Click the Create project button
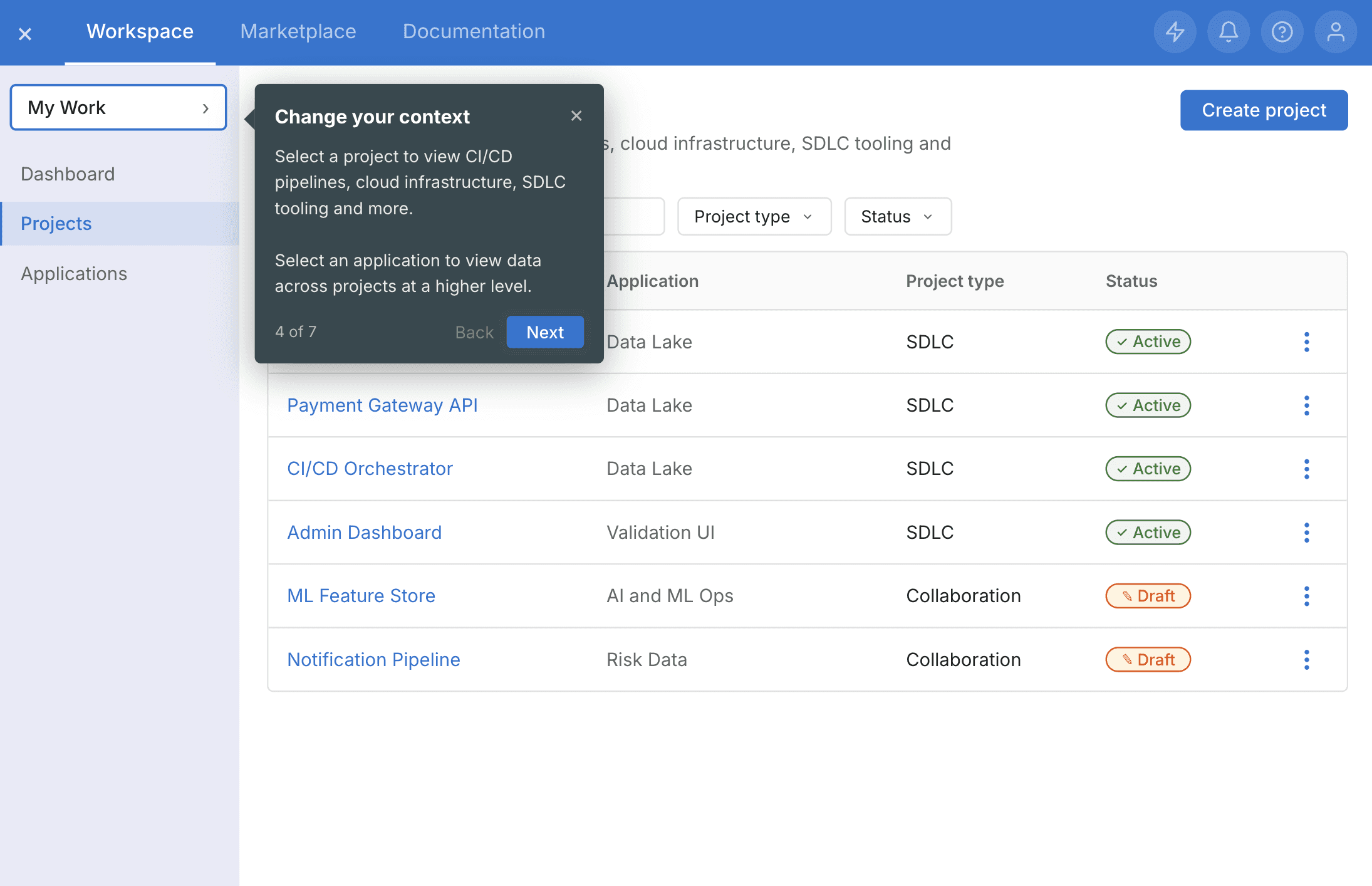The height and width of the screenshot is (886, 1372). tap(1264, 110)
